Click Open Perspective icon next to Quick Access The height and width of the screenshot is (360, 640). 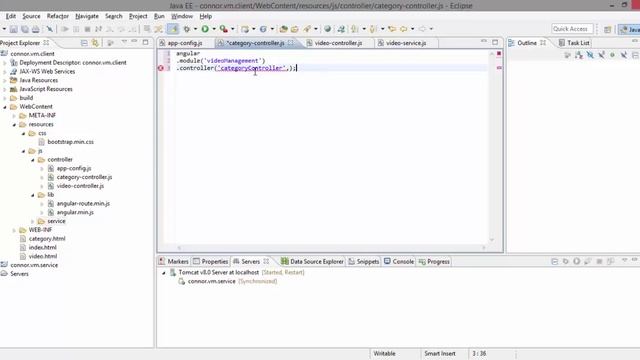click(x=607, y=29)
